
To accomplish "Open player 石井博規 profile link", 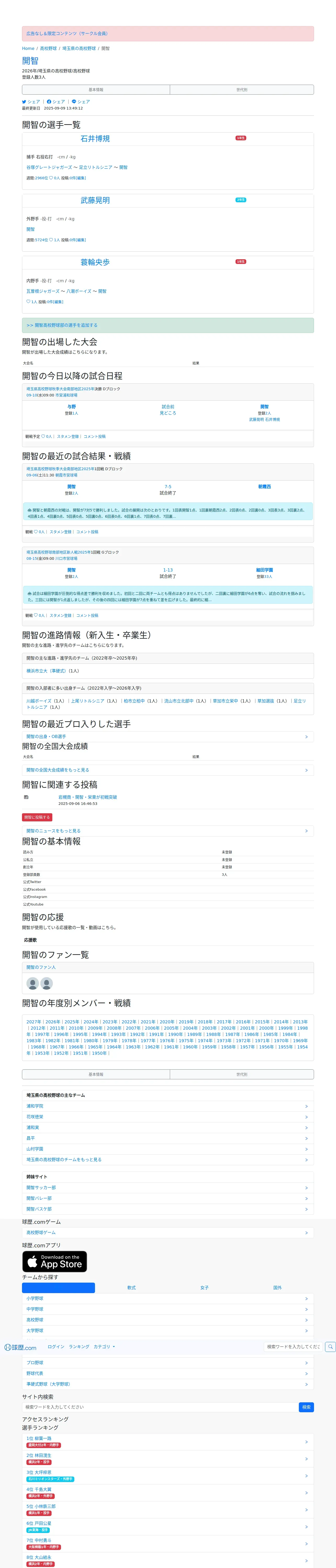I will 95,139.
